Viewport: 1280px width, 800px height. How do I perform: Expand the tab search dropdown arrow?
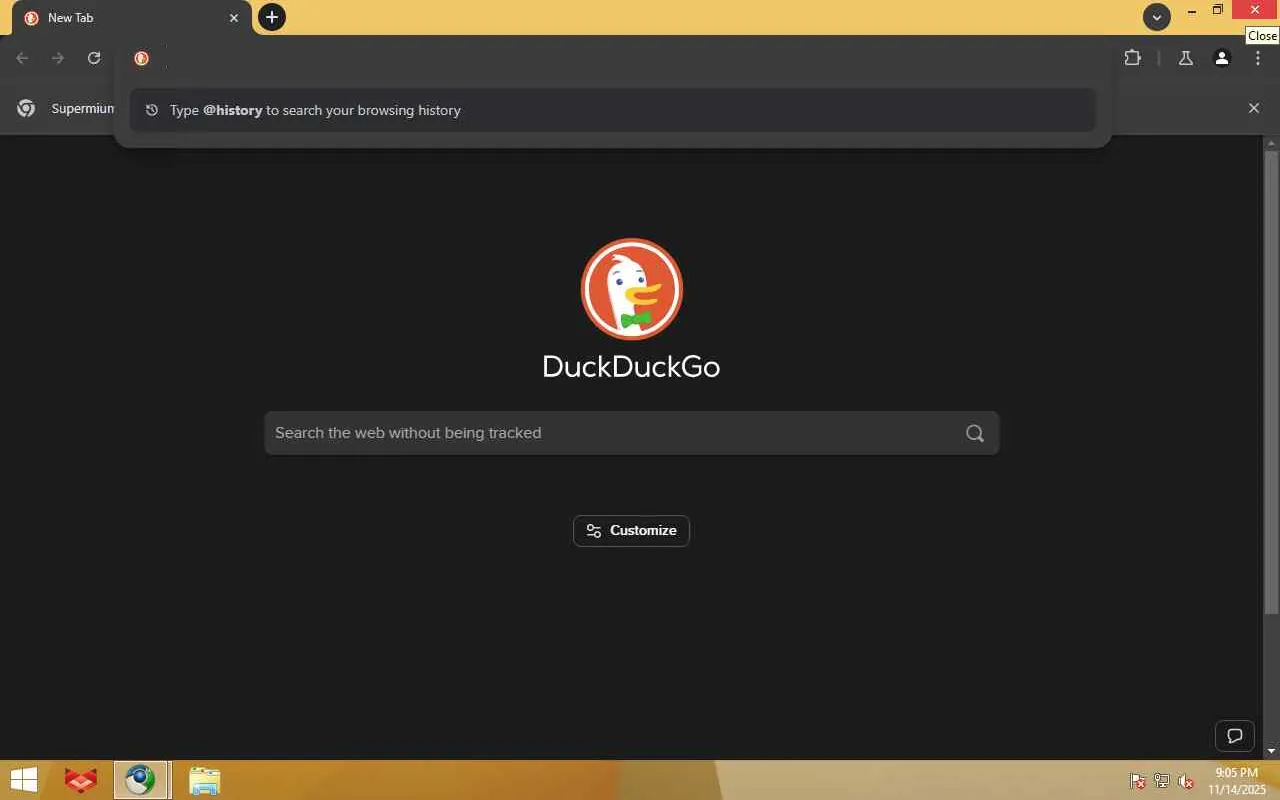1157,17
